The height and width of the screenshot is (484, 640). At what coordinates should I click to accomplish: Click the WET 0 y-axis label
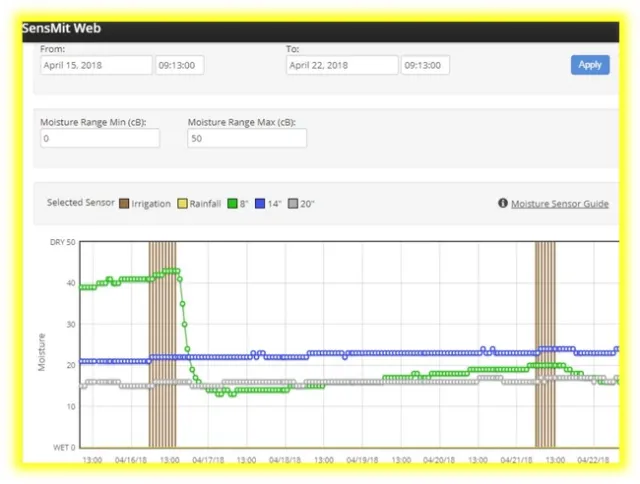point(64,447)
